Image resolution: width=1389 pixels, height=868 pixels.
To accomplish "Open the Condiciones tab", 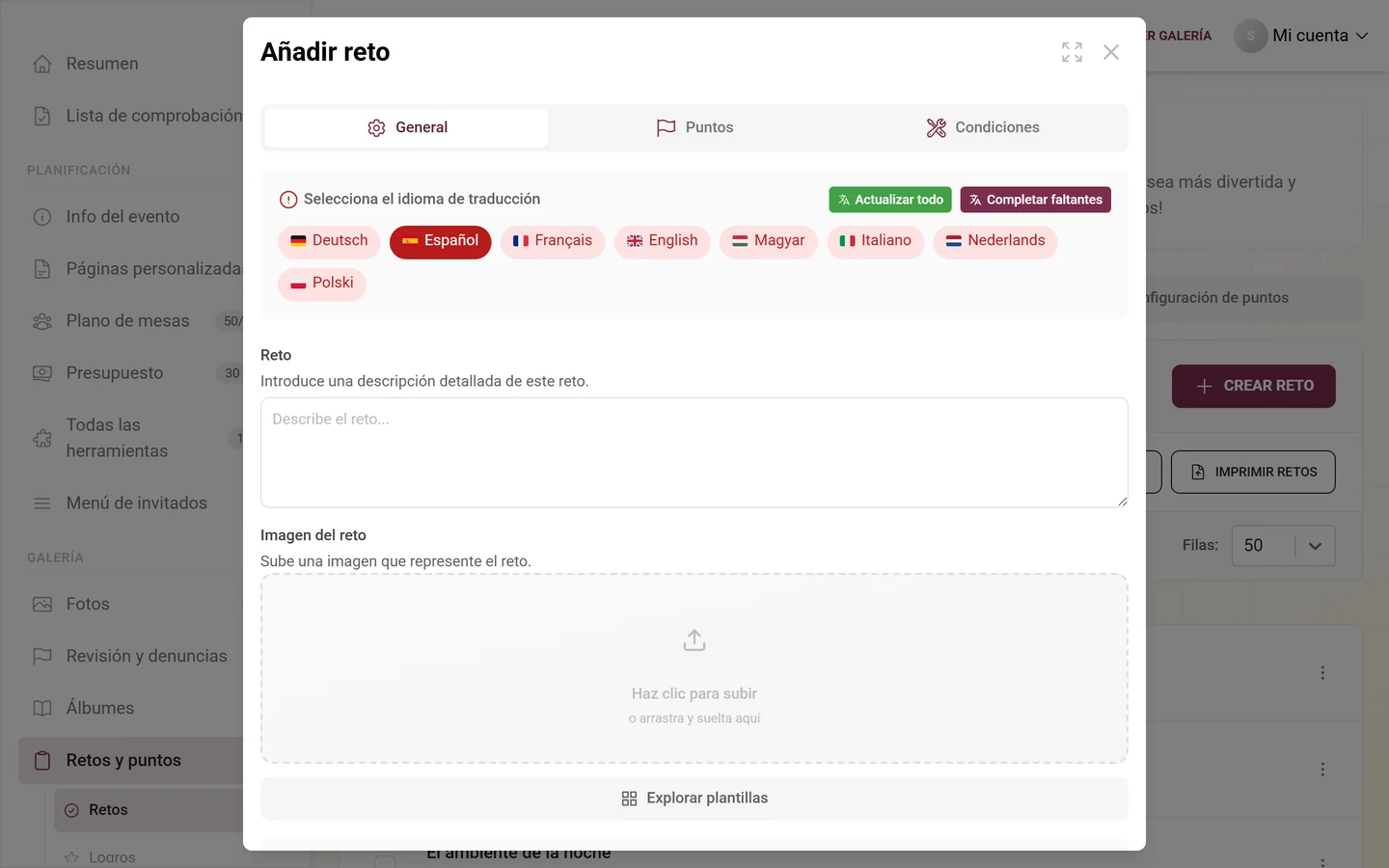I will tap(982, 127).
